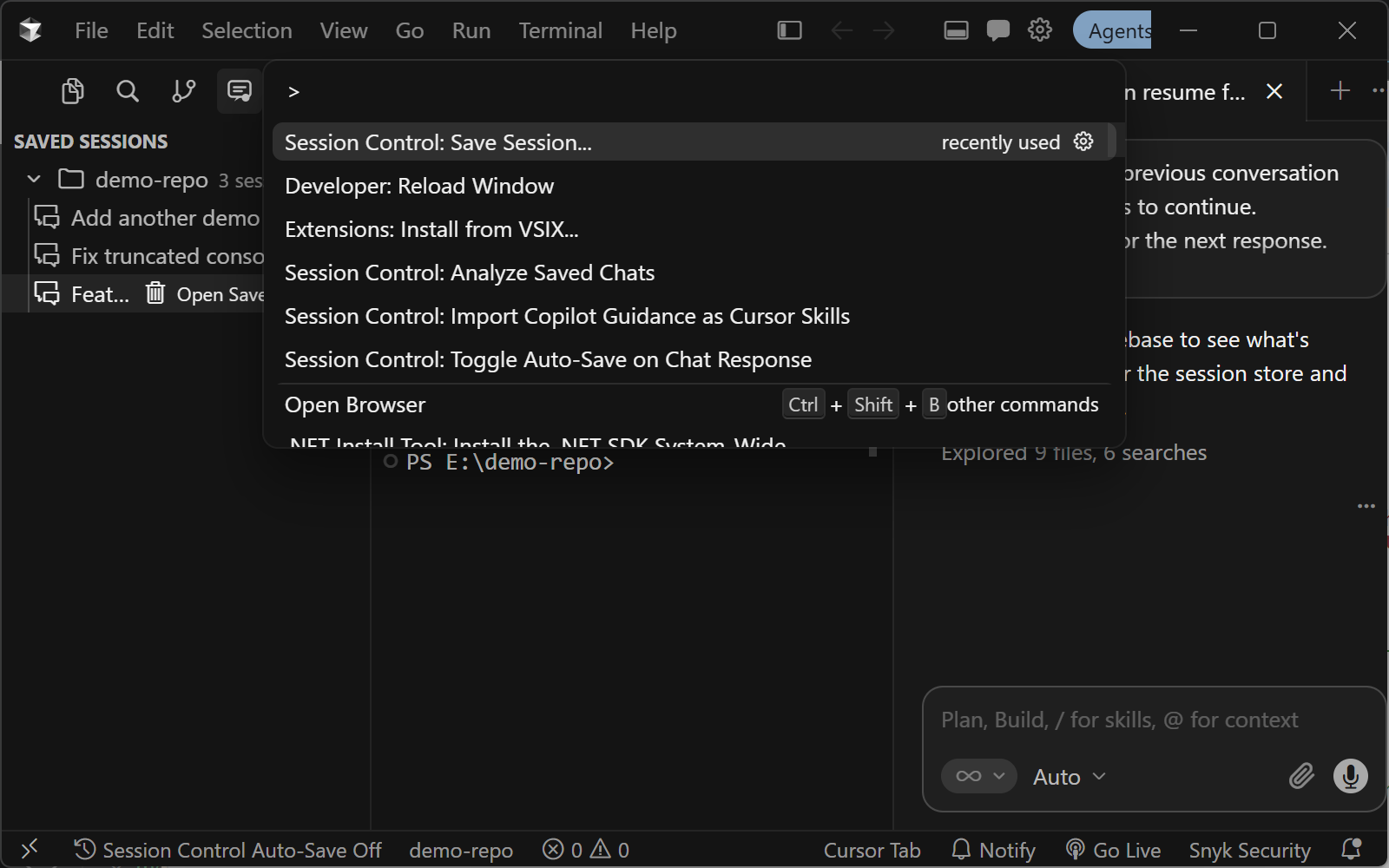Click Open Saved action on Feat... row
The height and width of the screenshot is (868, 1389).
point(220,294)
